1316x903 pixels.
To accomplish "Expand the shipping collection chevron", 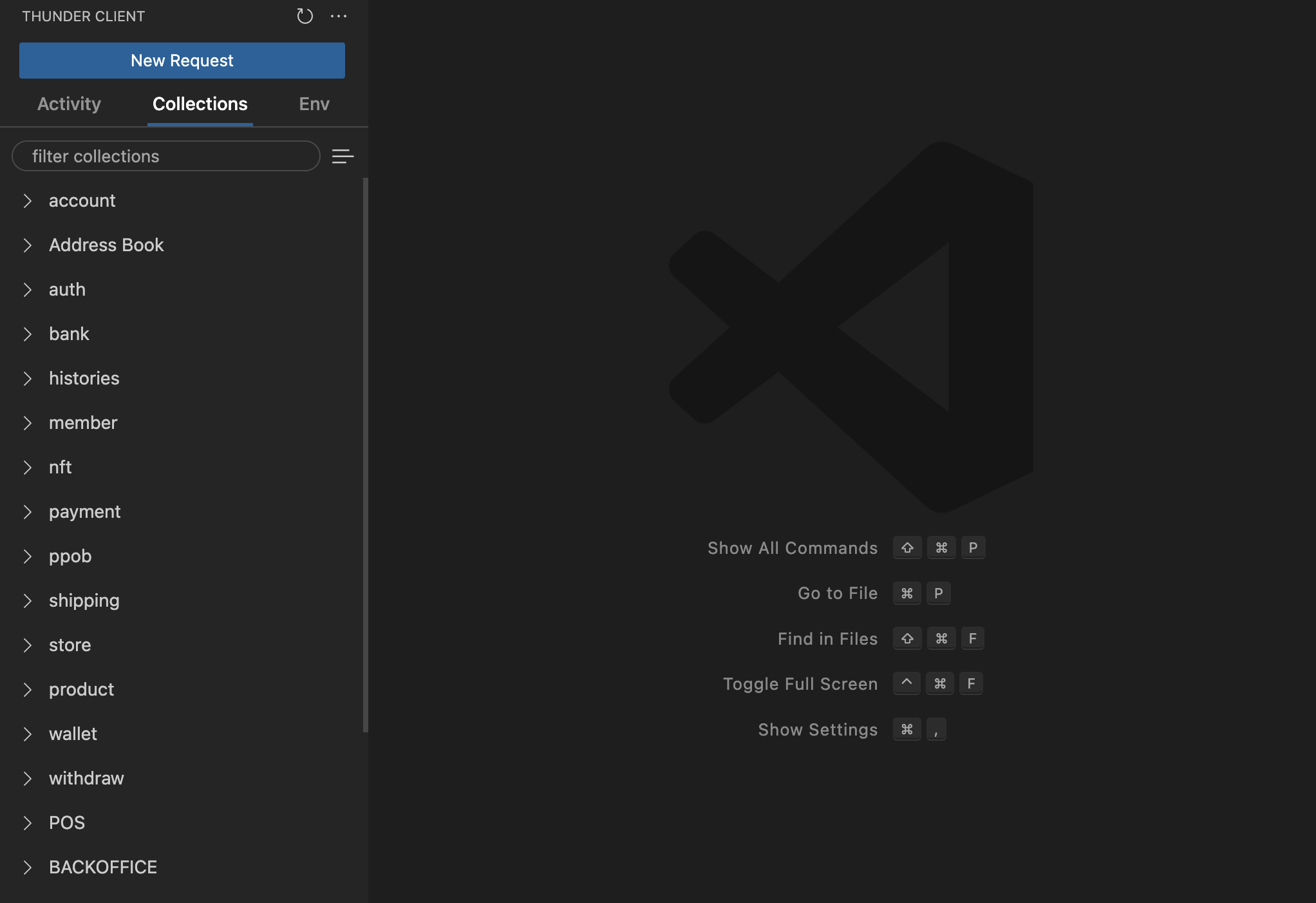I will tap(28, 601).
